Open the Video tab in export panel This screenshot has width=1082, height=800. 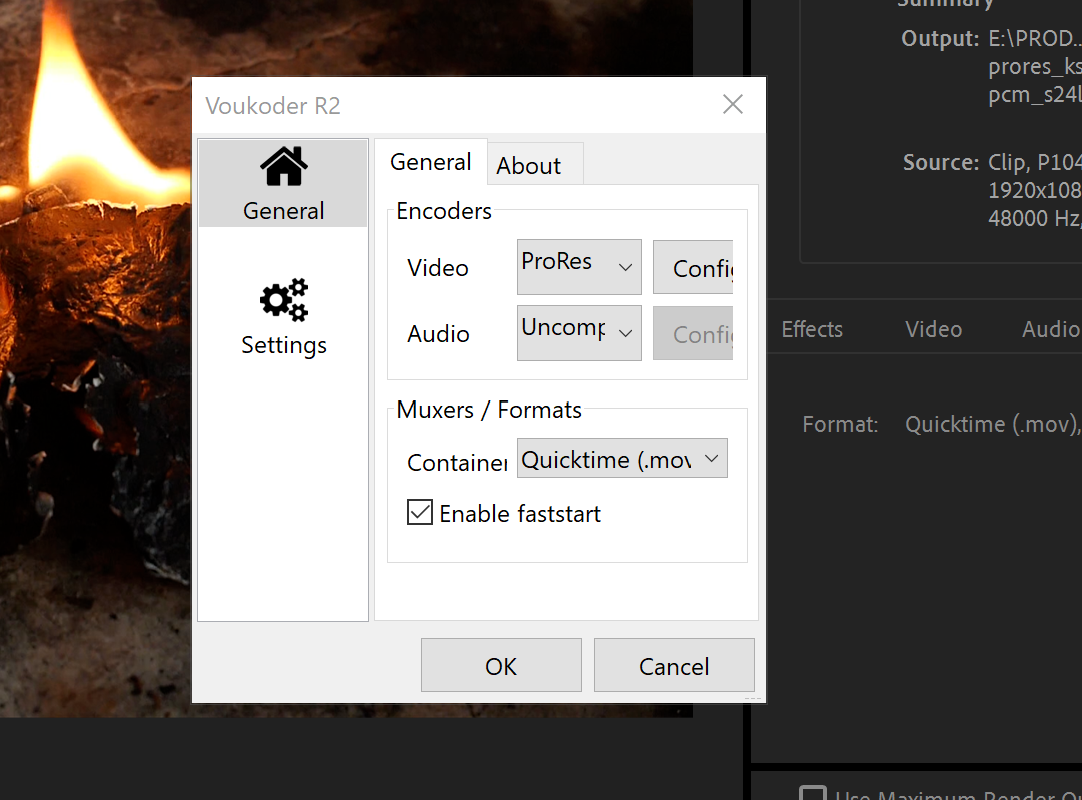point(933,329)
